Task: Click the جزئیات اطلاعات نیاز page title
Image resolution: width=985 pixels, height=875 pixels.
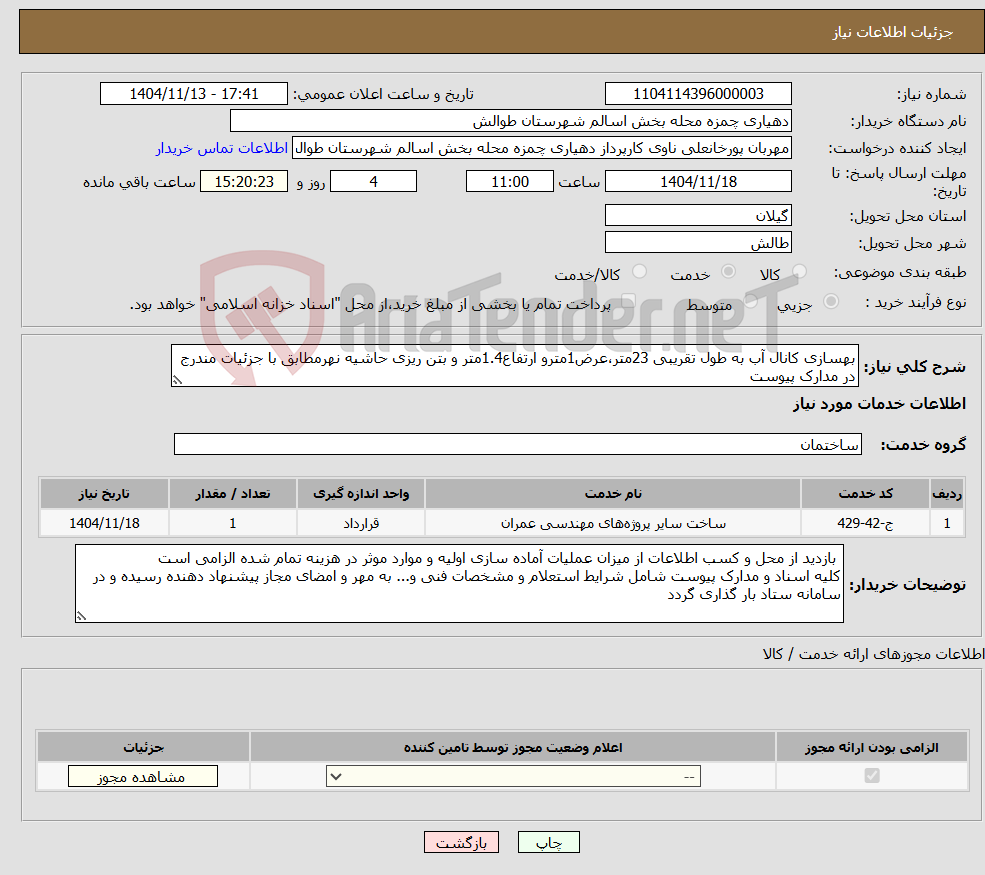Action: coord(893,32)
